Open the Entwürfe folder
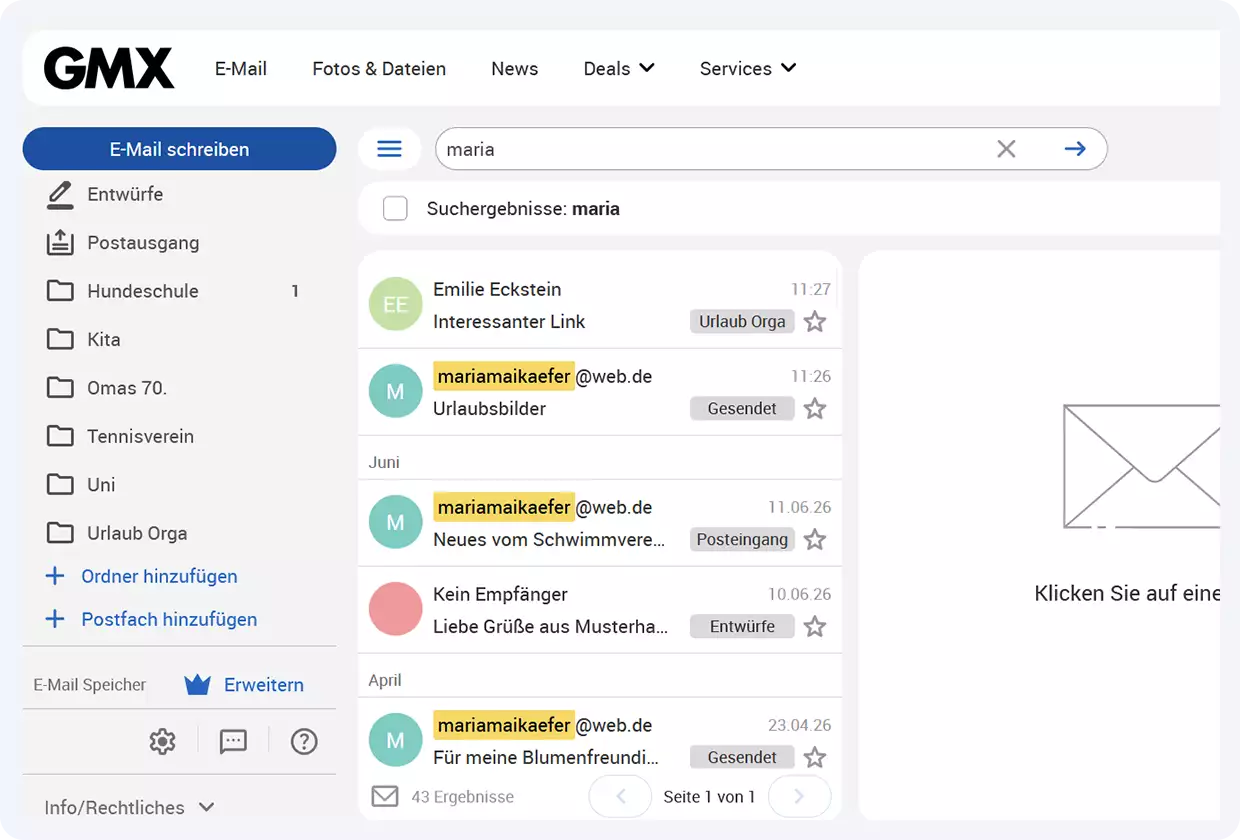 click(125, 194)
